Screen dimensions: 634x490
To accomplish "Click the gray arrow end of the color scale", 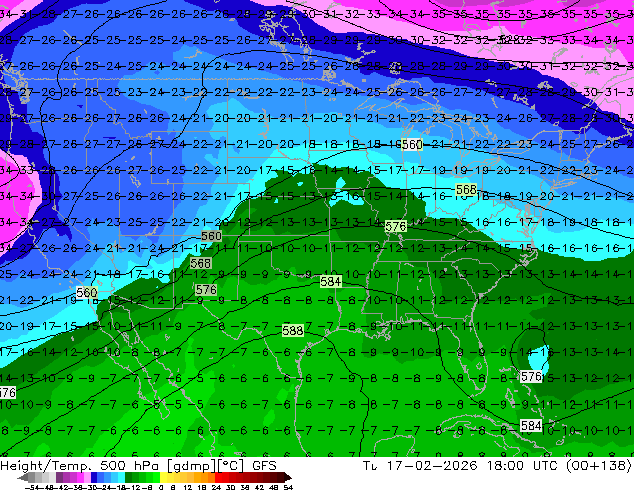I will coord(23,477).
